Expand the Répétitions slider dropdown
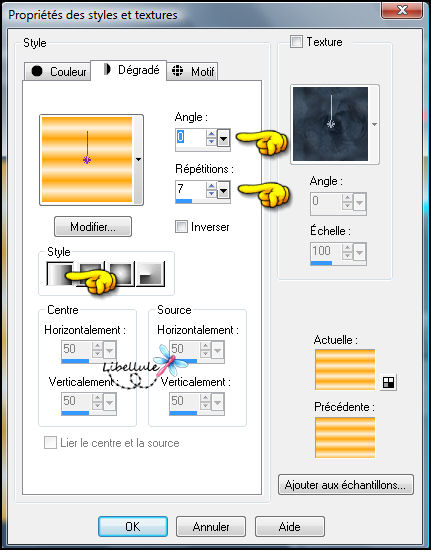 click(223, 190)
